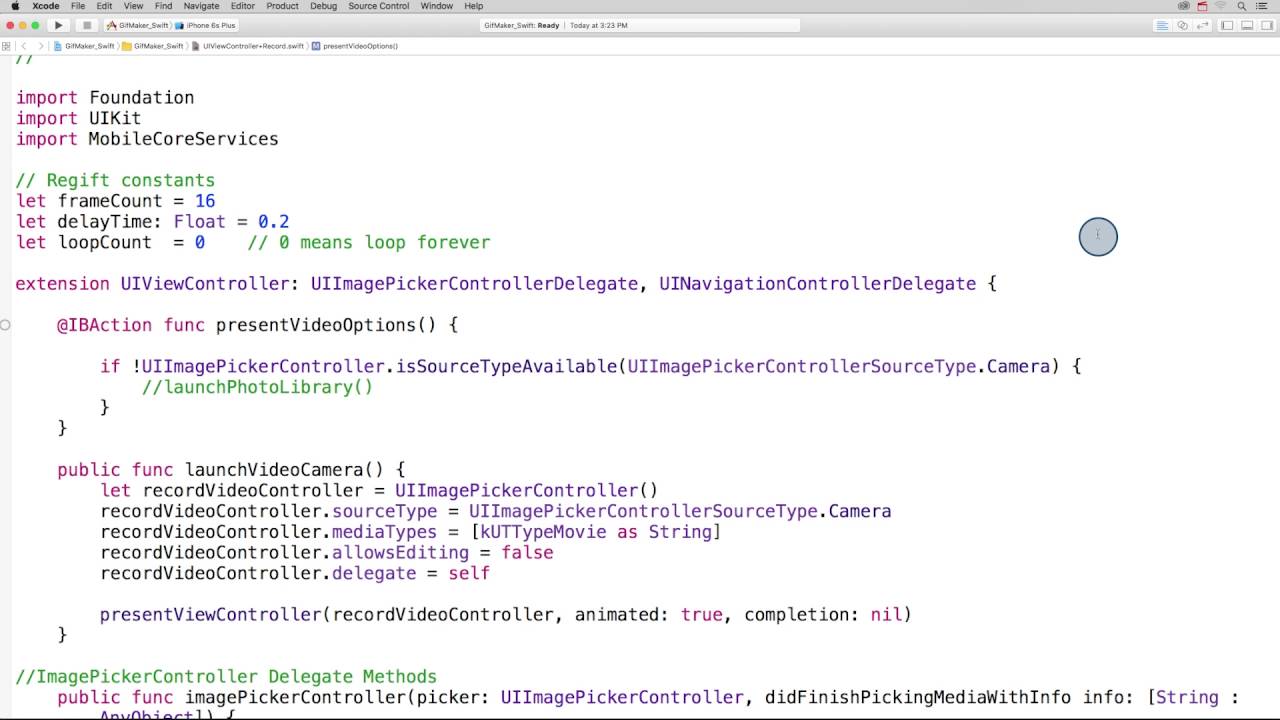The image size is (1280, 720).
Task: Toggle the Navigator panel
Action: click(x=1227, y=25)
